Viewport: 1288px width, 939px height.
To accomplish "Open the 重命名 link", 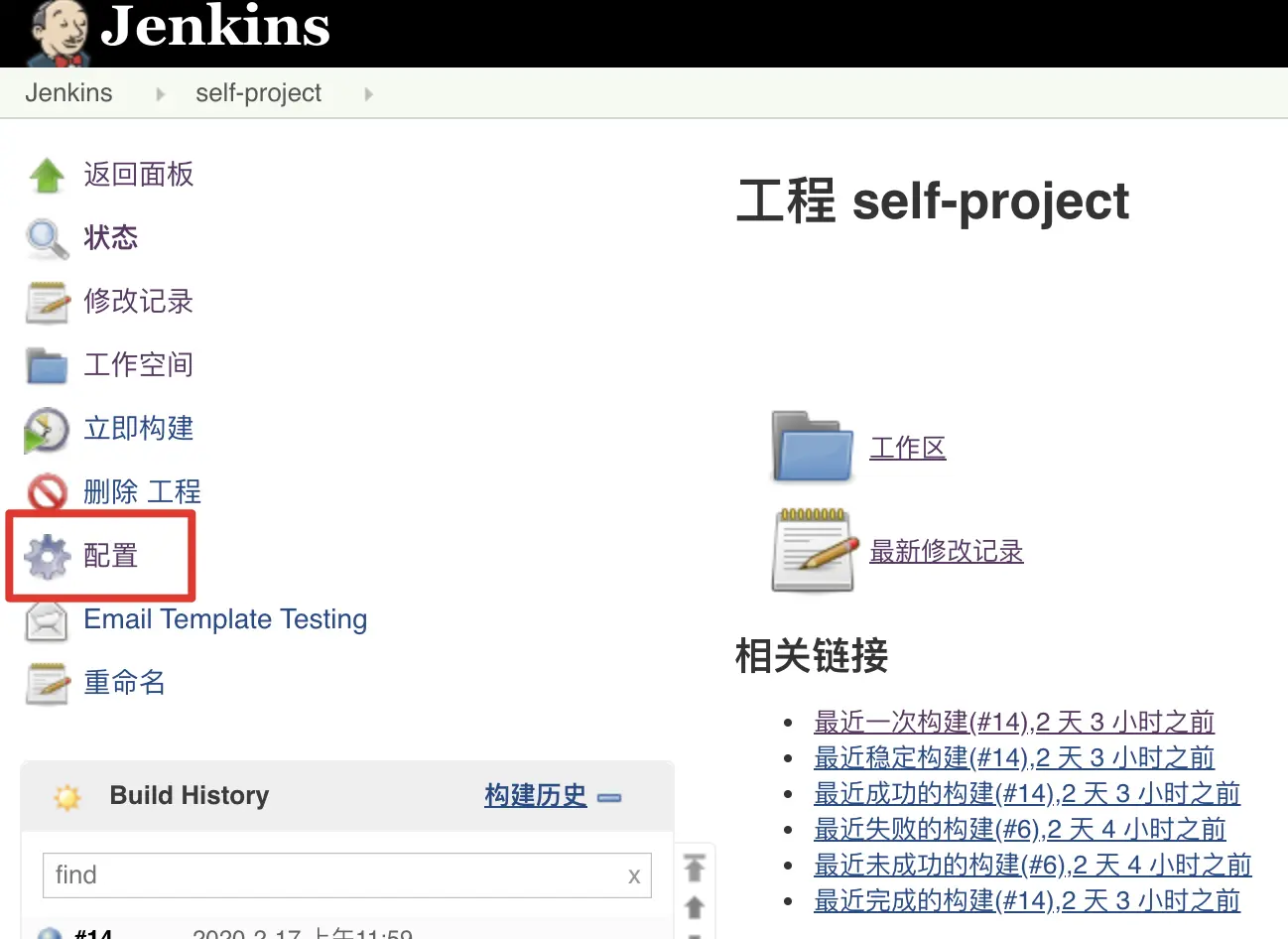I will pyautogui.click(x=124, y=682).
